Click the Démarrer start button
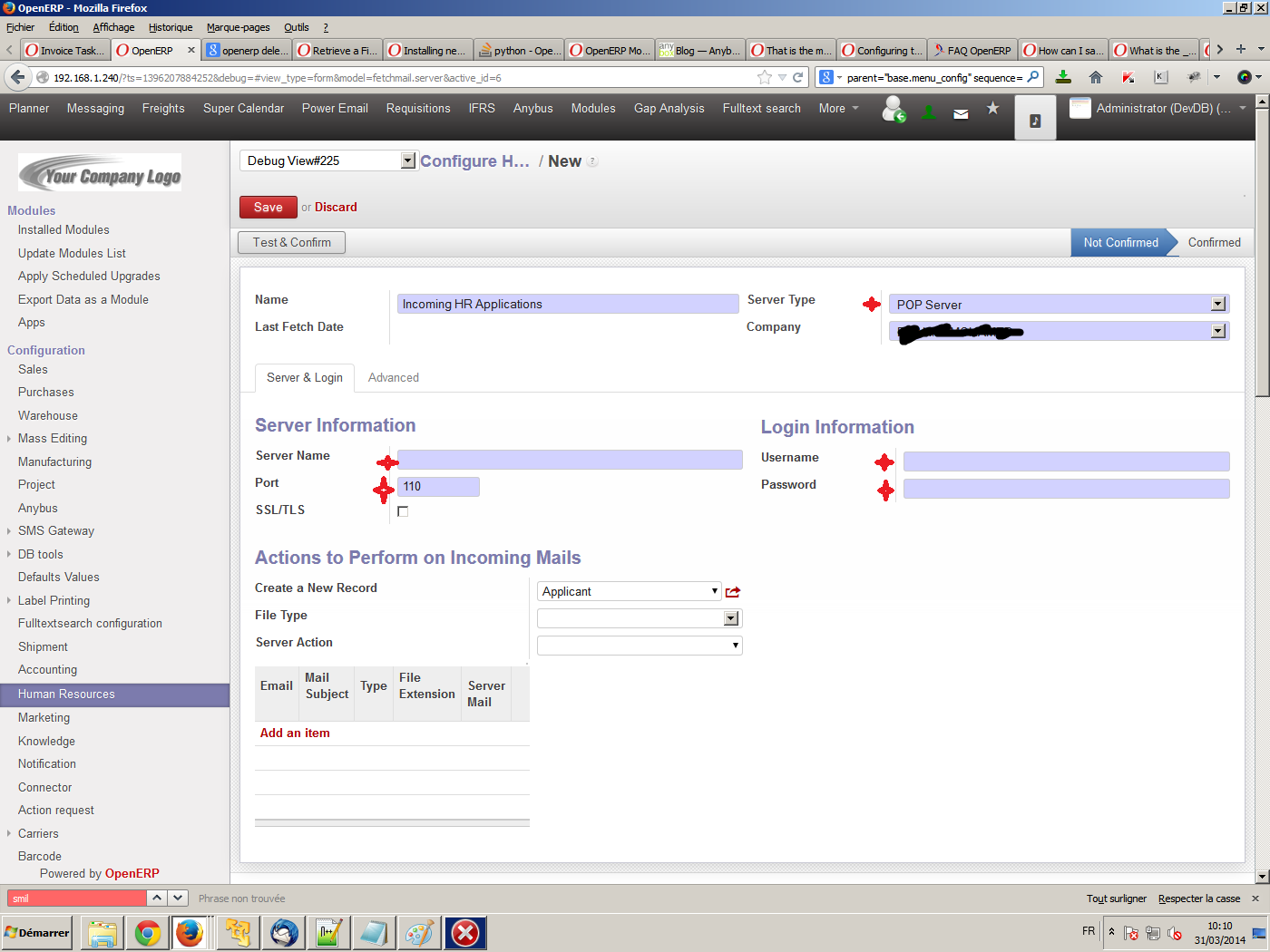 click(x=37, y=932)
